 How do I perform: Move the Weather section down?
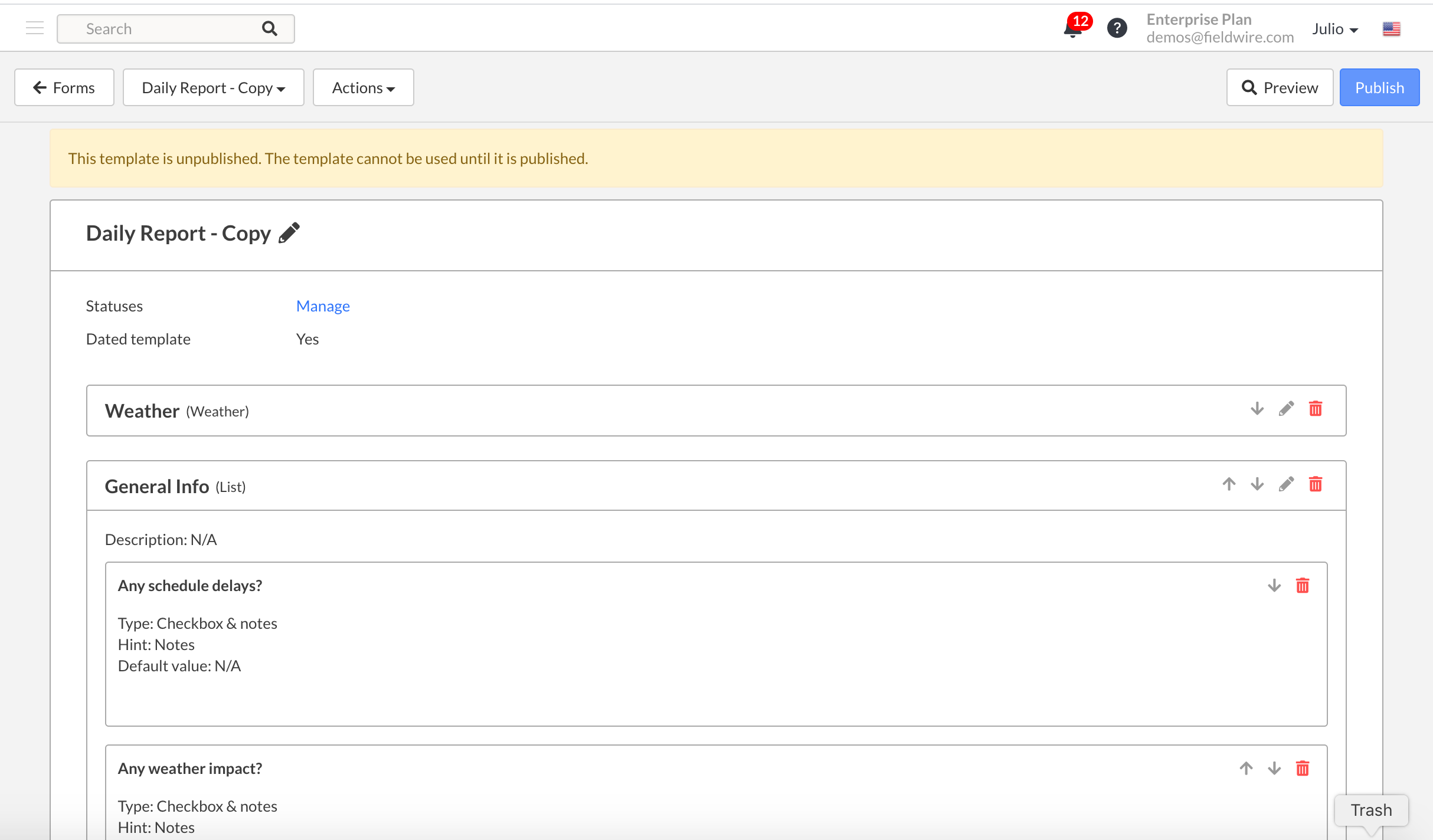1257,409
